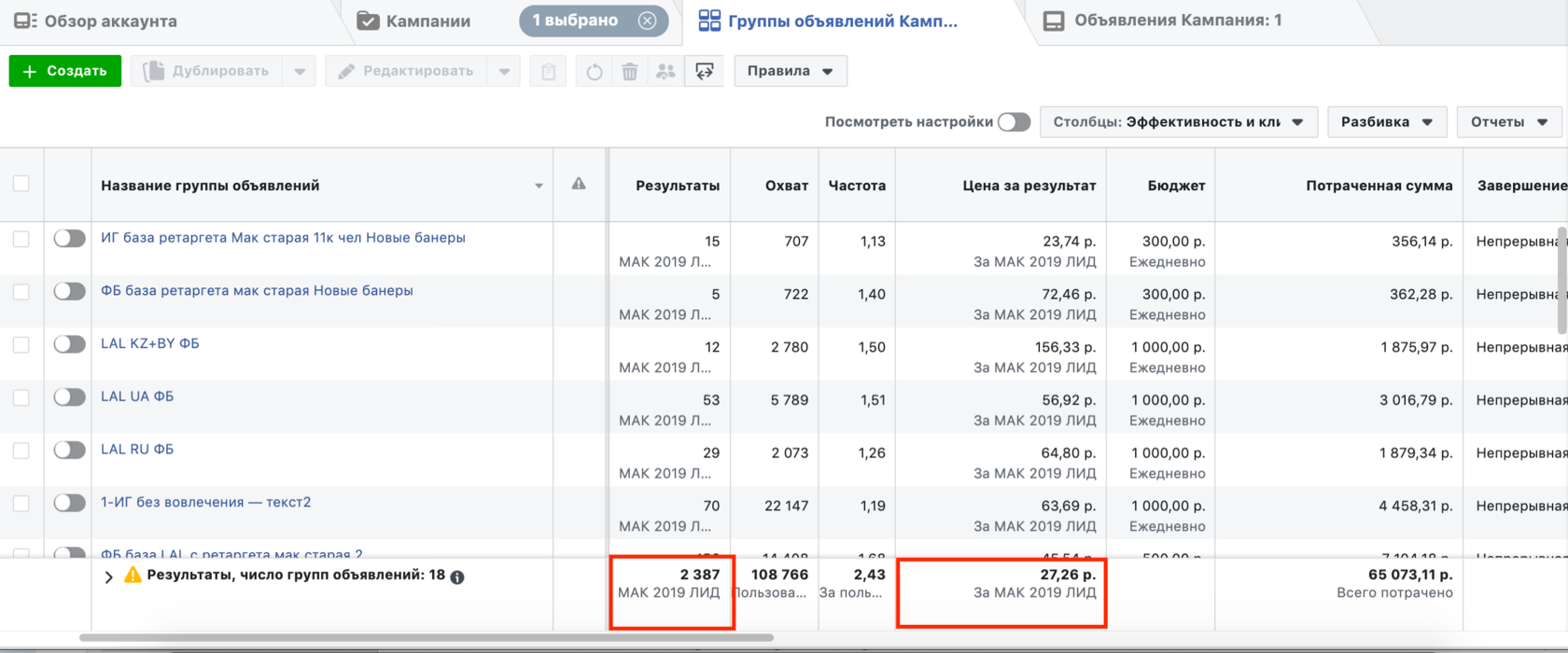Image resolution: width=1568 pixels, height=653 pixels.
Task: Click the warning triangle column header icon
Action: click(x=579, y=184)
